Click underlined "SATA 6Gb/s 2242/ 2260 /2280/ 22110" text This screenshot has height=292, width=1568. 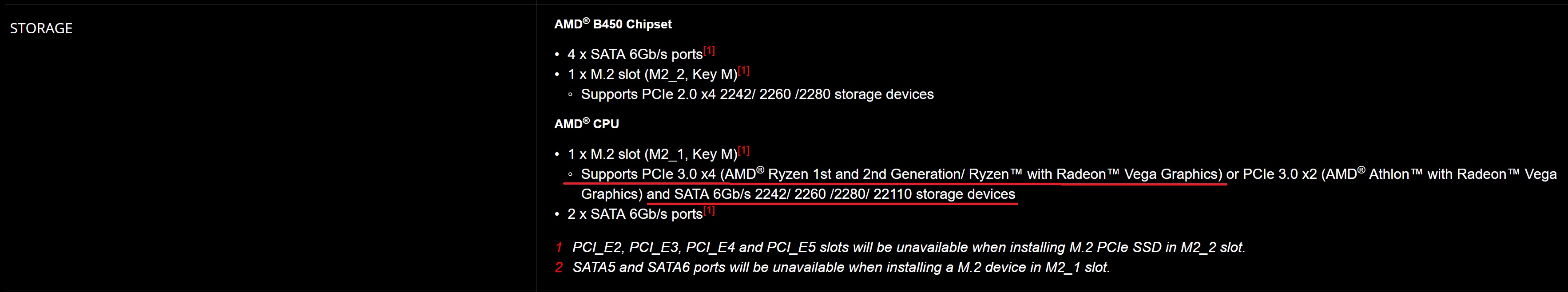pos(793,194)
